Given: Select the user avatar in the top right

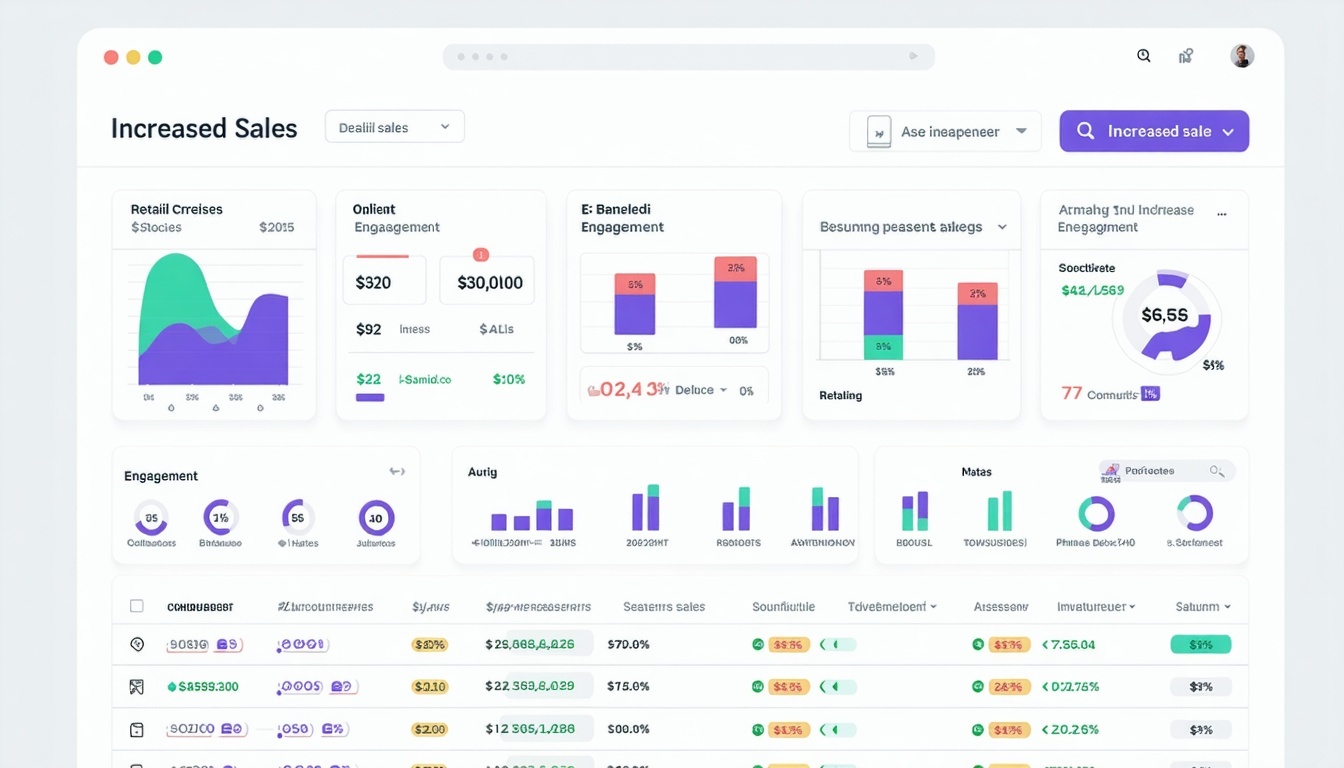Looking at the screenshot, I should (x=1241, y=56).
